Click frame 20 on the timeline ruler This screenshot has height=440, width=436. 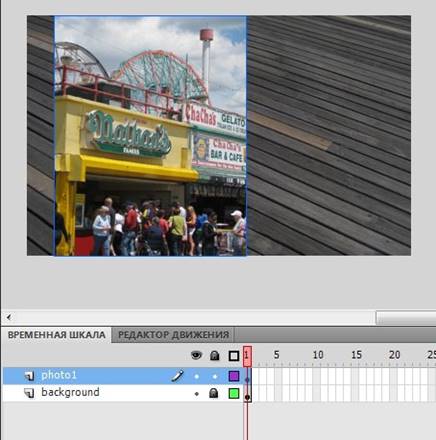(x=395, y=355)
